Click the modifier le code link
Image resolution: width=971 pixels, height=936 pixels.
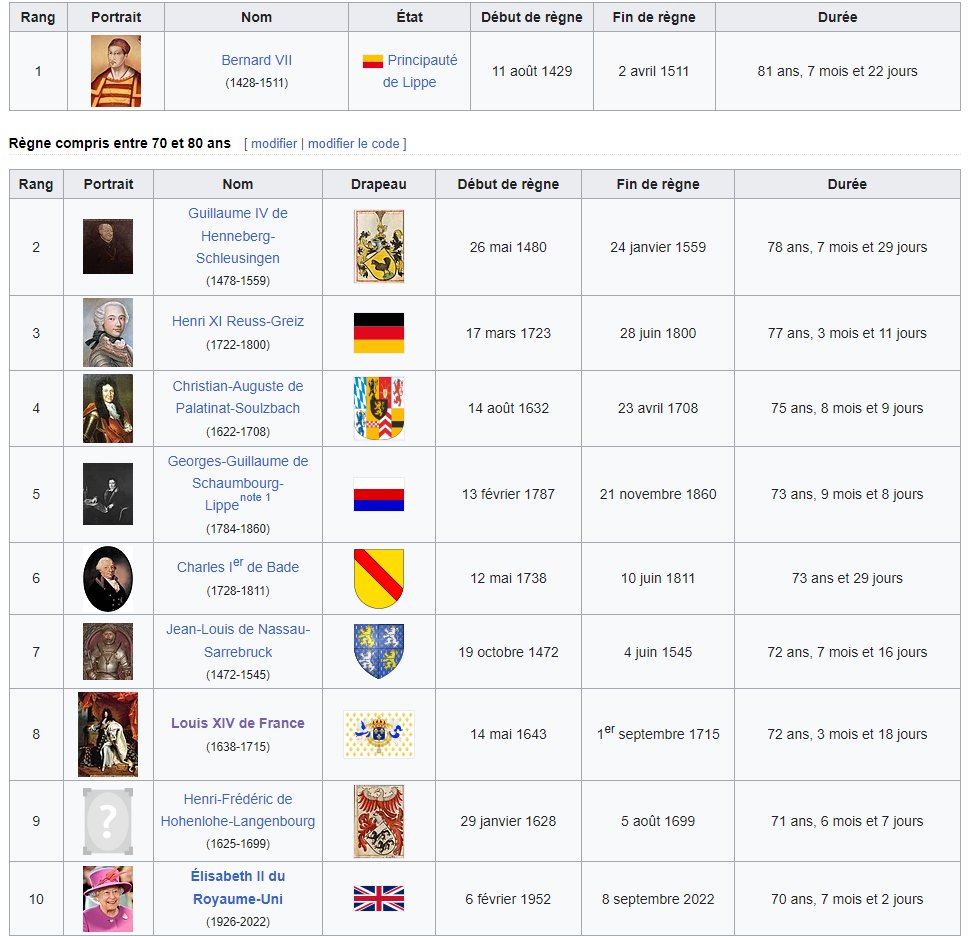click(x=354, y=143)
